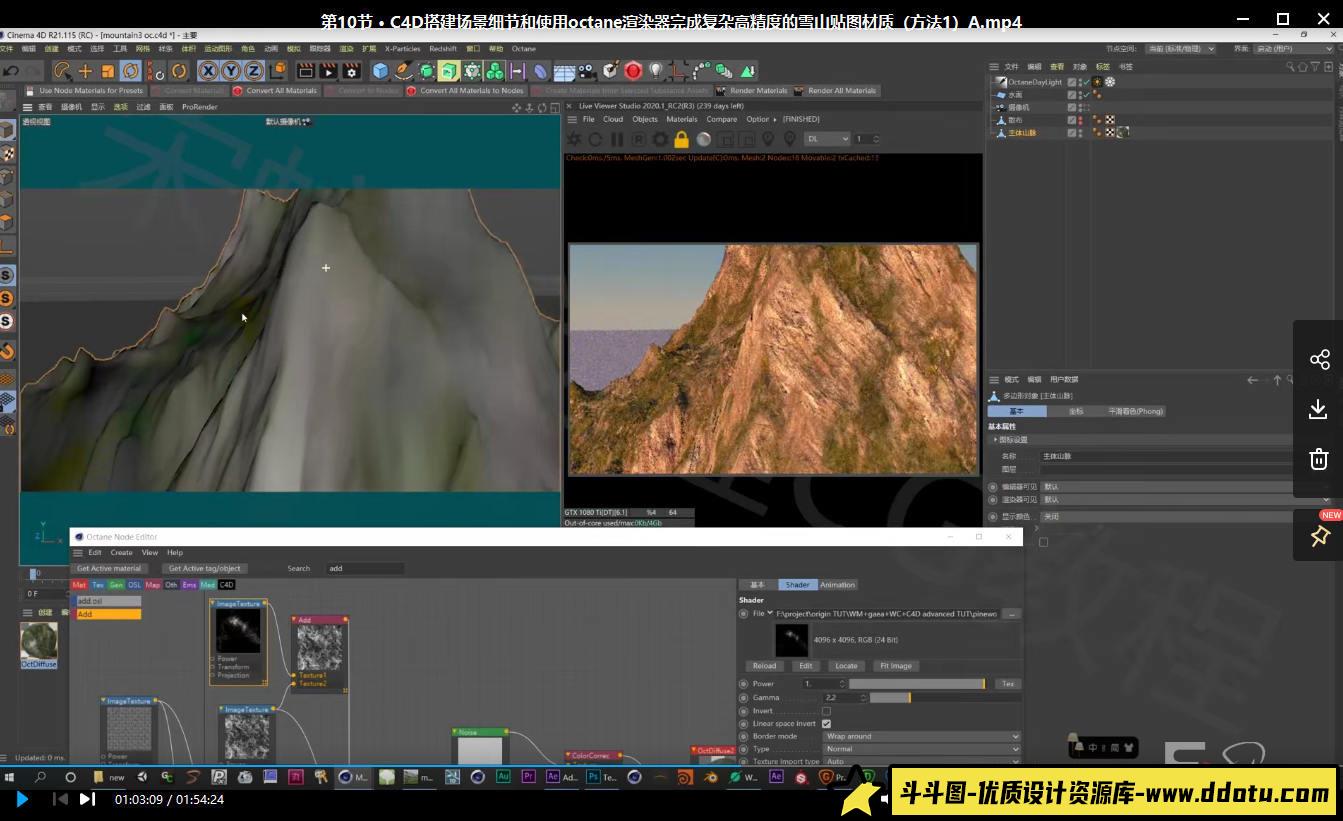The width and height of the screenshot is (1343, 821).
Task: Toggle the OSL node filter
Action: pos(134,585)
